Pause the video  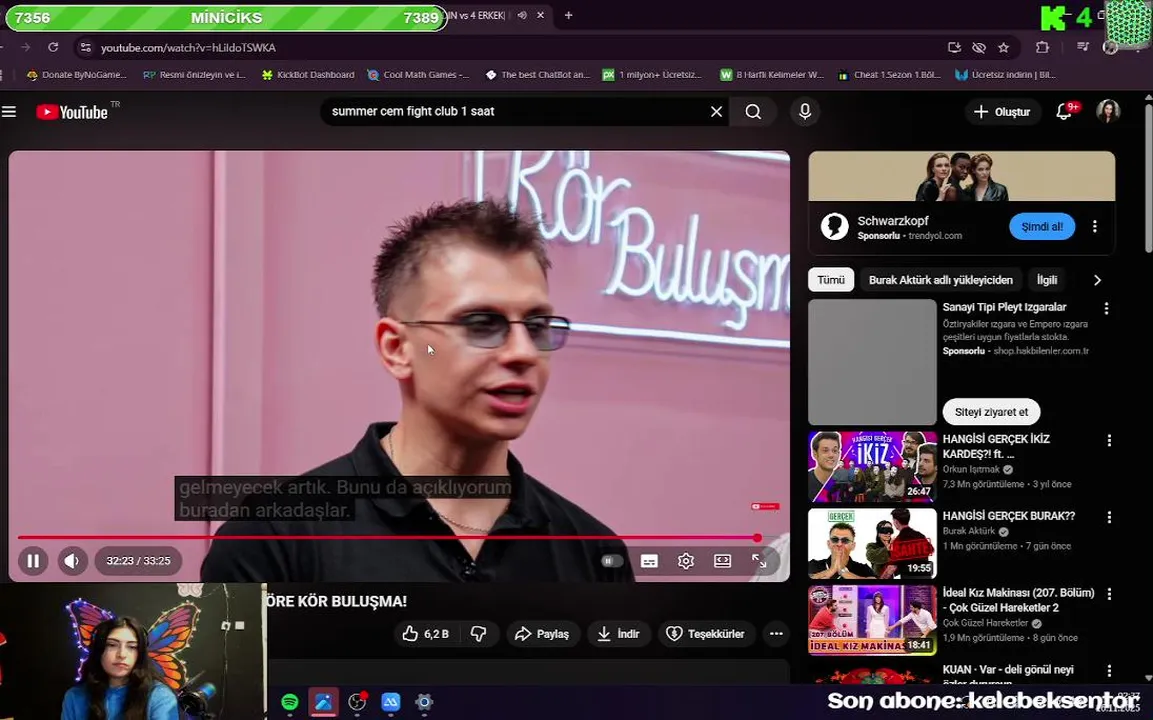pos(33,561)
